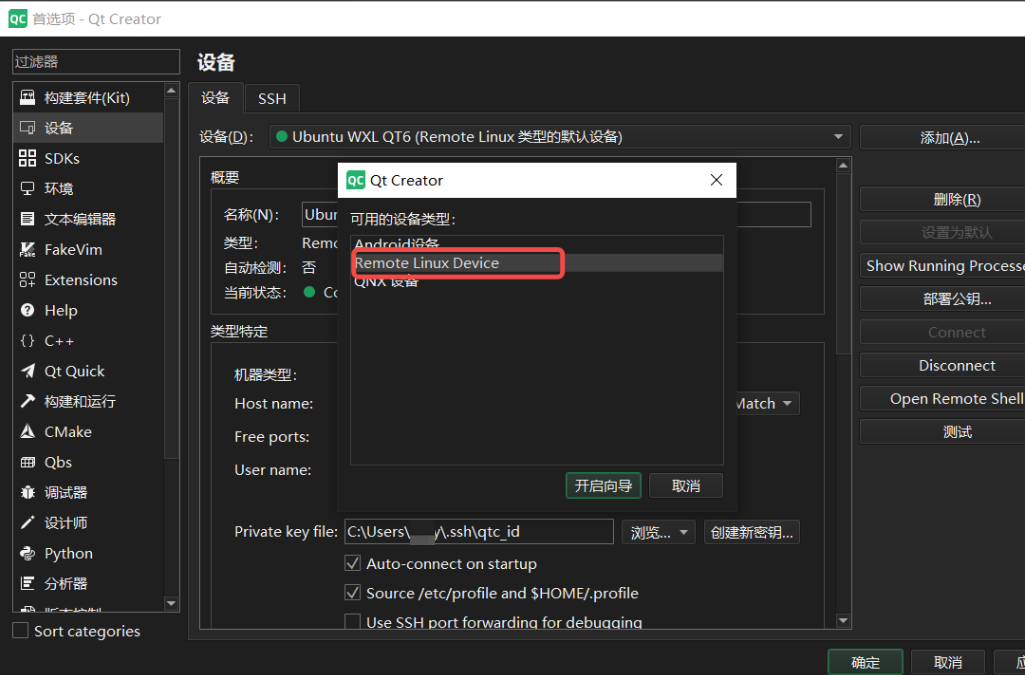Toggle Auto-connect on startup checkbox
Screen dimensions: 1025x675
[x=352, y=563]
